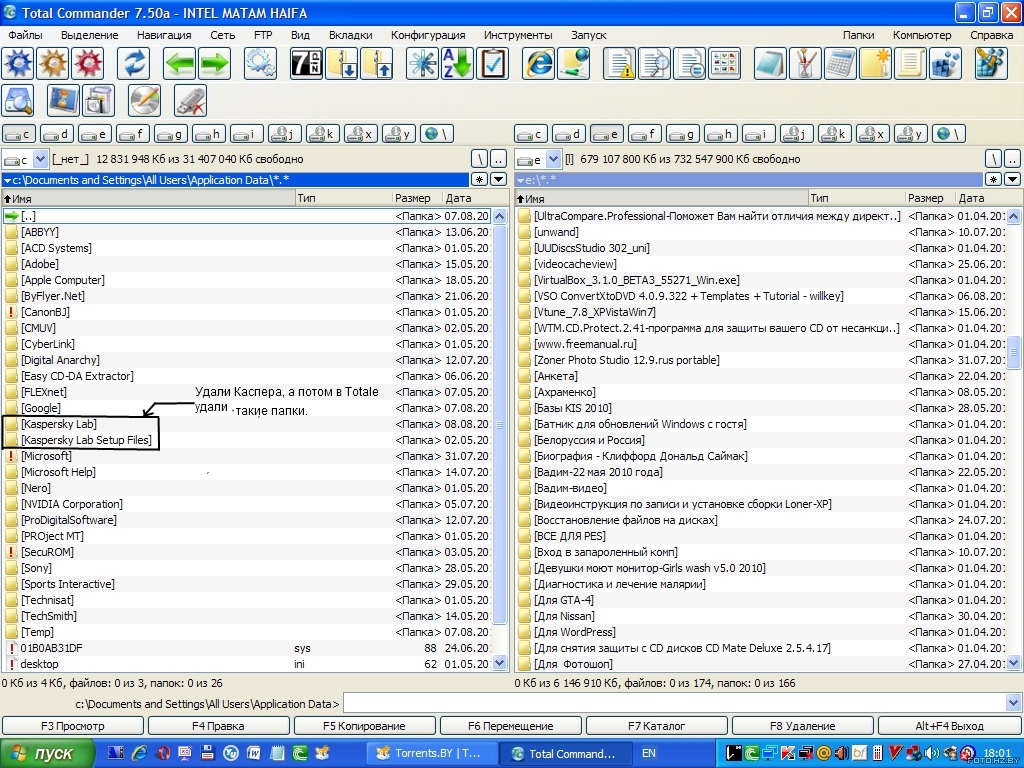The width and height of the screenshot is (1024, 768).
Task: Click the red gear sun toolbar icon
Action: (88, 64)
